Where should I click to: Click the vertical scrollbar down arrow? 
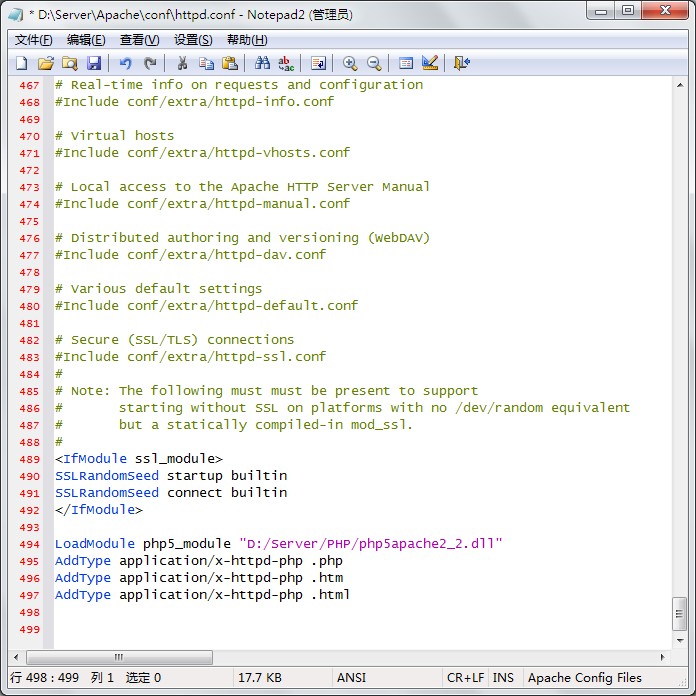pos(680,641)
